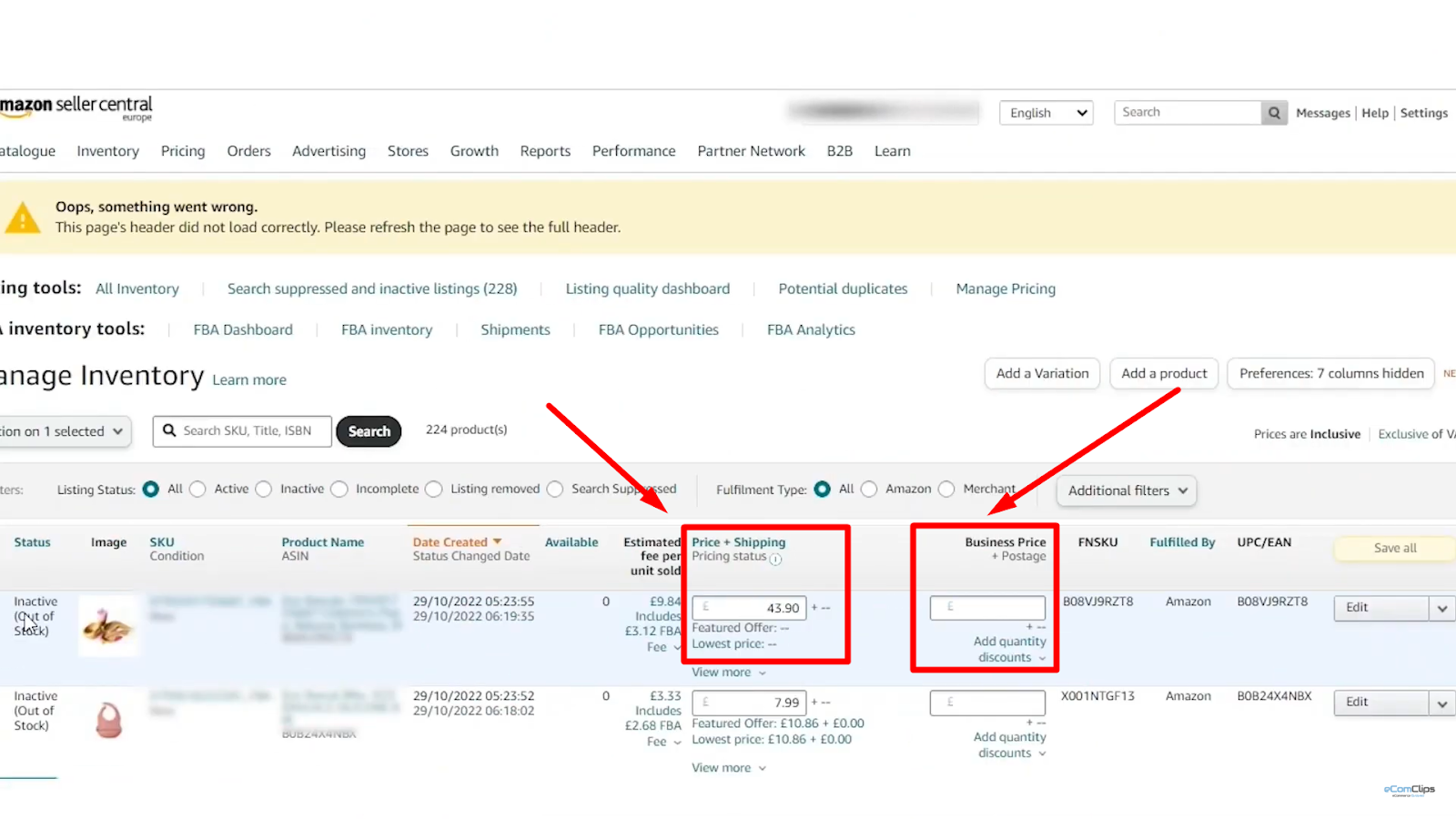1456x819 pixels.
Task: Open the Partner Network menu
Action: pyautogui.click(x=752, y=151)
